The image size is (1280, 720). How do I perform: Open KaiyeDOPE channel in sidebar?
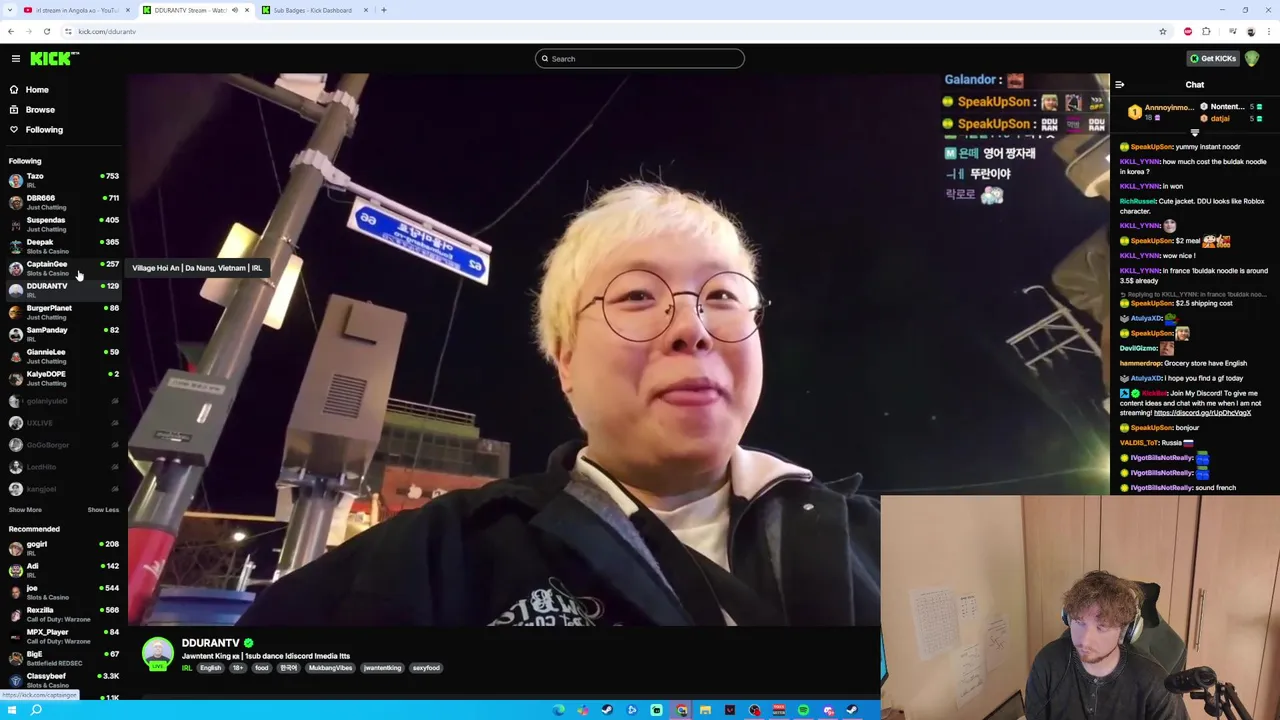62,378
